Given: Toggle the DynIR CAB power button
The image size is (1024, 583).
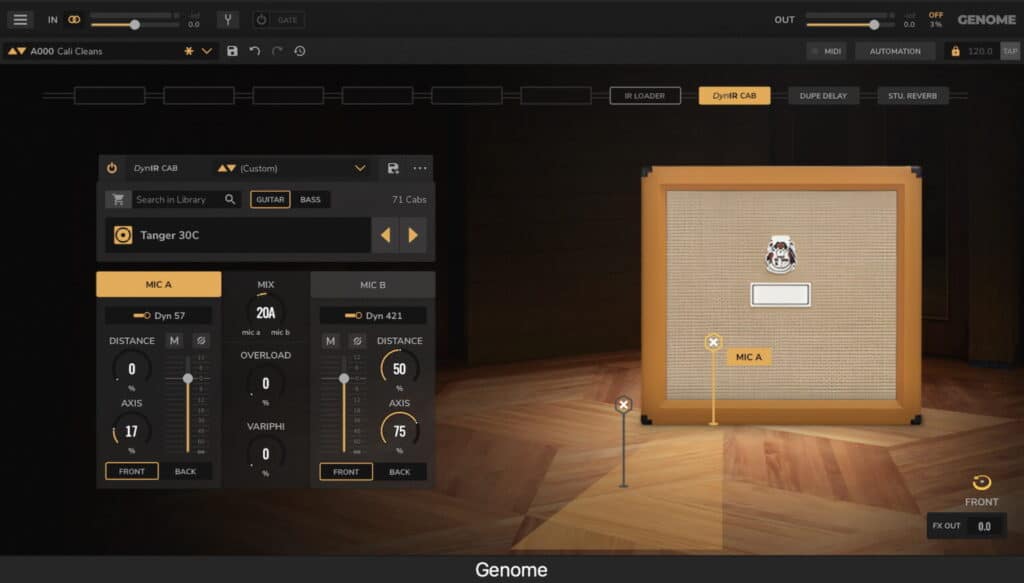Looking at the screenshot, I should coord(112,168).
